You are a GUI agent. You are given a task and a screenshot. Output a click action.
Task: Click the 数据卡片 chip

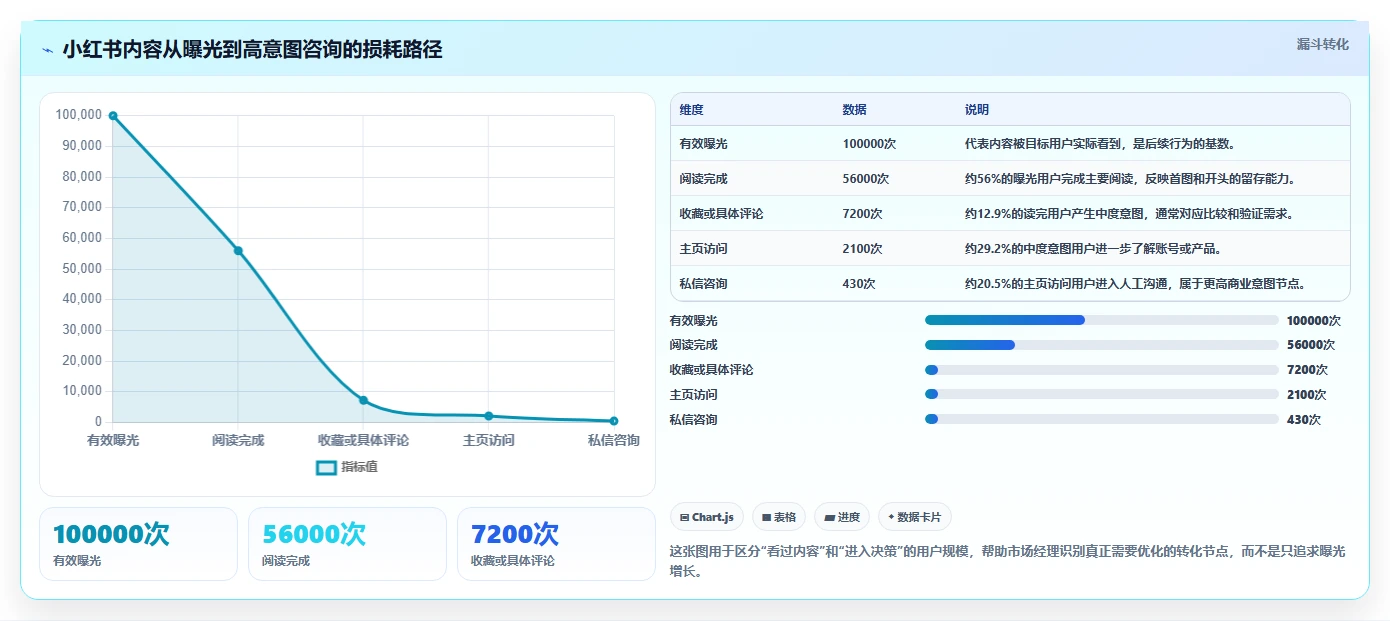(x=915, y=517)
